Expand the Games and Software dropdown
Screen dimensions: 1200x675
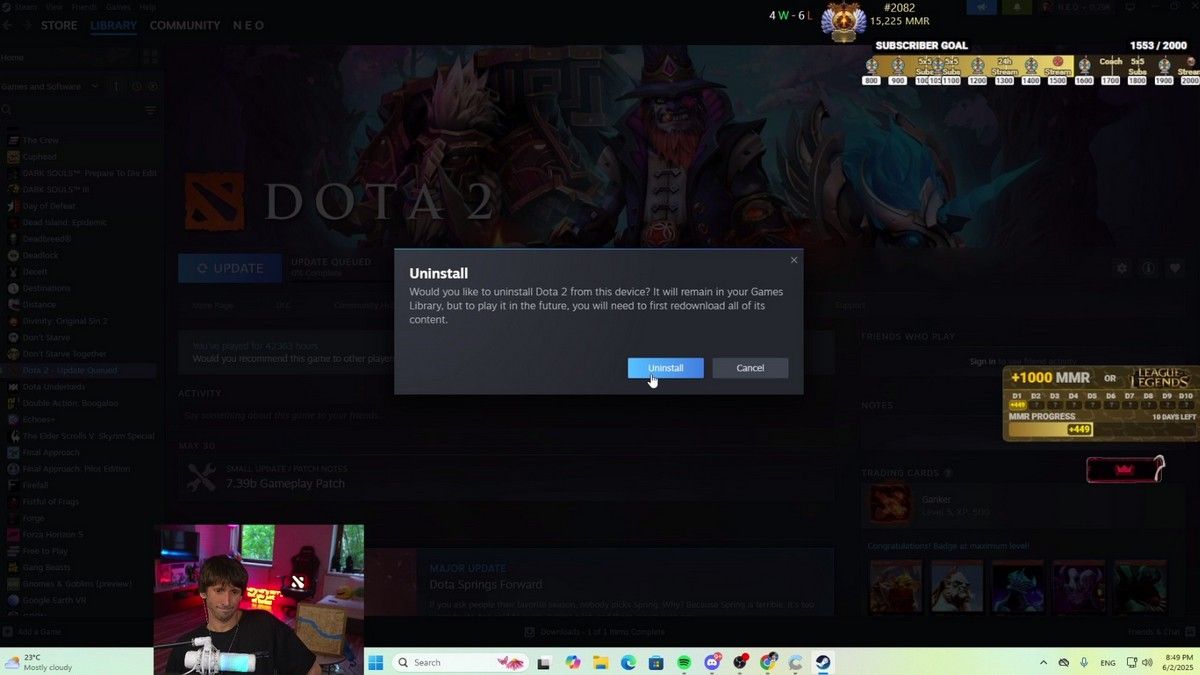(x=95, y=87)
